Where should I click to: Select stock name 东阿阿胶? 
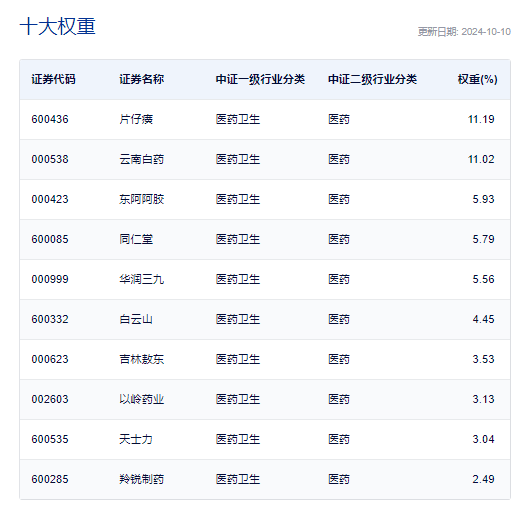(x=142, y=199)
